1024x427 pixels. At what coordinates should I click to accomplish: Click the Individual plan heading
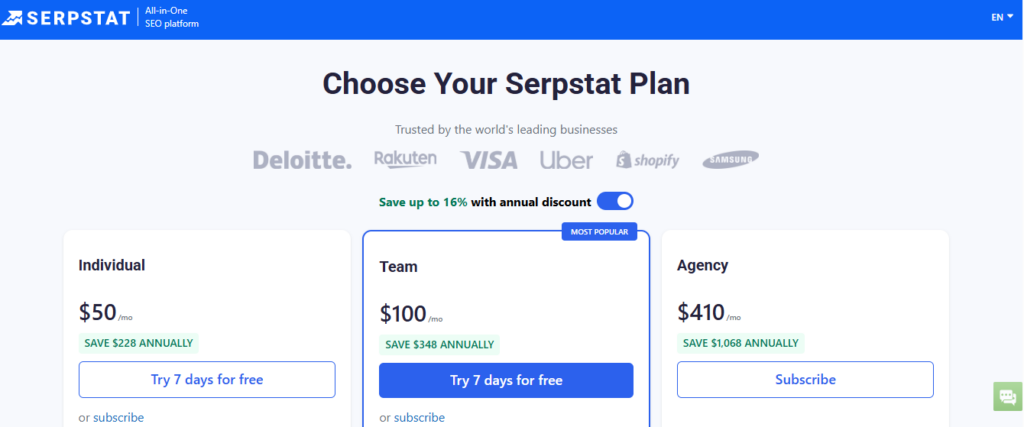click(112, 266)
